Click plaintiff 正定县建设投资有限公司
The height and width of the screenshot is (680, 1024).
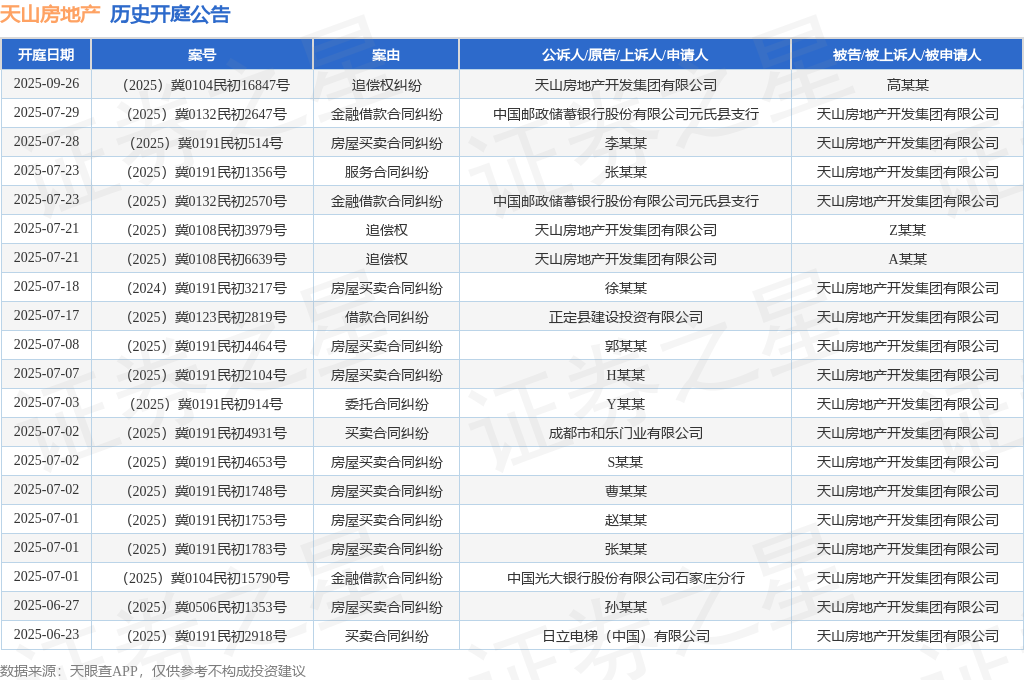point(626,317)
